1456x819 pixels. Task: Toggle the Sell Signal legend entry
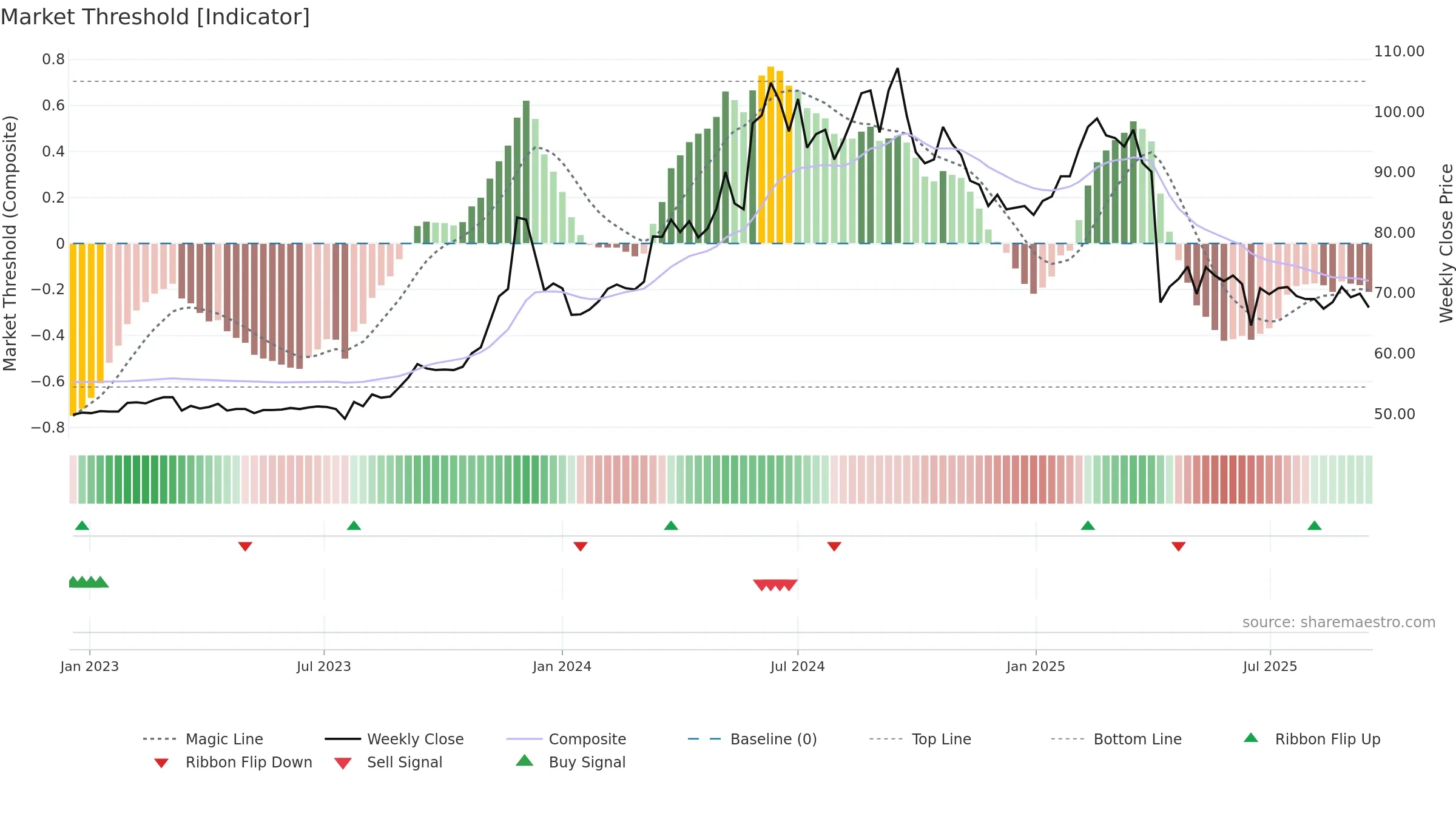coord(388,763)
